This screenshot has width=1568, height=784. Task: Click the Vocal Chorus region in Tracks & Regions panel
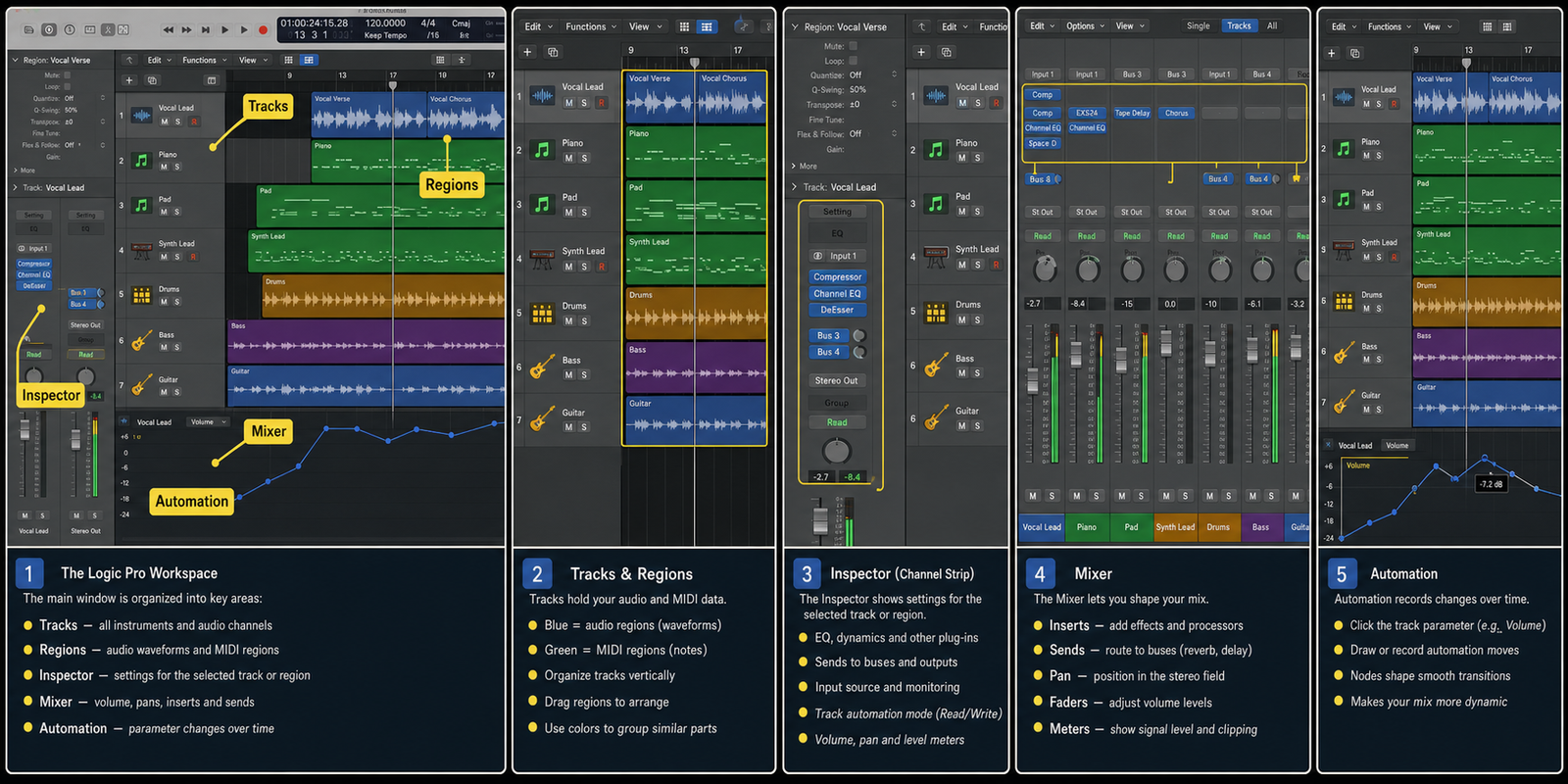(731, 96)
